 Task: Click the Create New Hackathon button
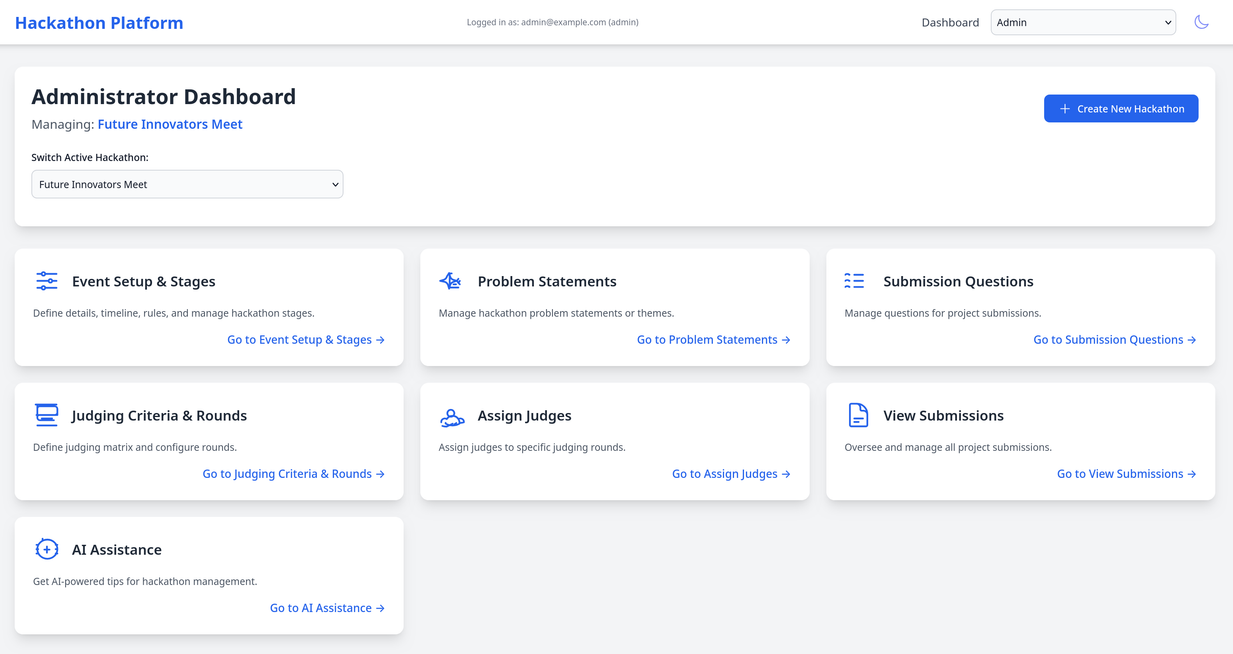pos(1120,108)
